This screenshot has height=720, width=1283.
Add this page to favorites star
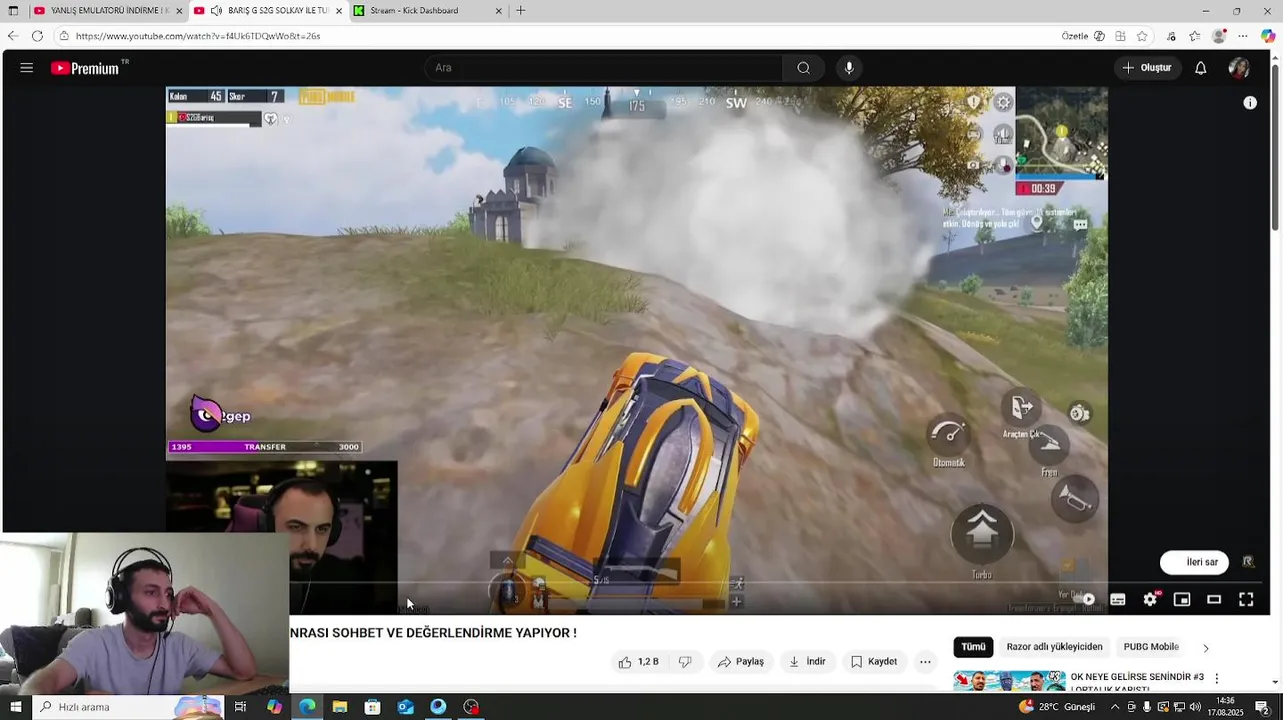point(1142,36)
